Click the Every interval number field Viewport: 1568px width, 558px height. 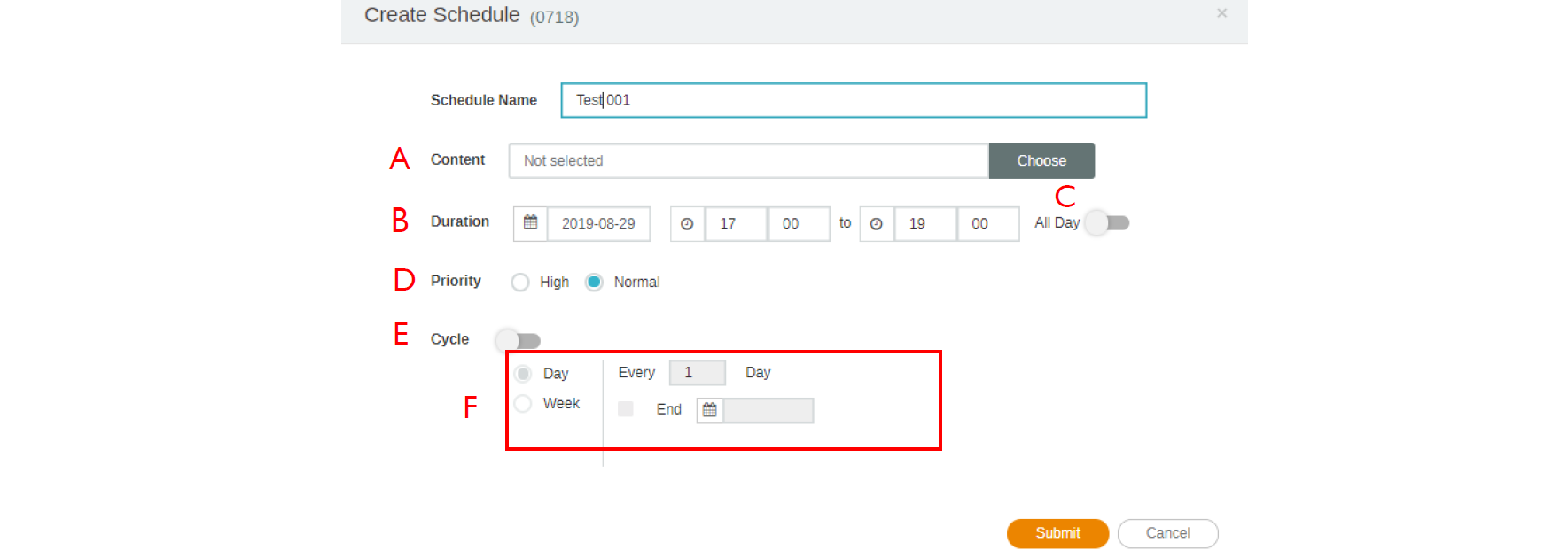pos(697,373)
